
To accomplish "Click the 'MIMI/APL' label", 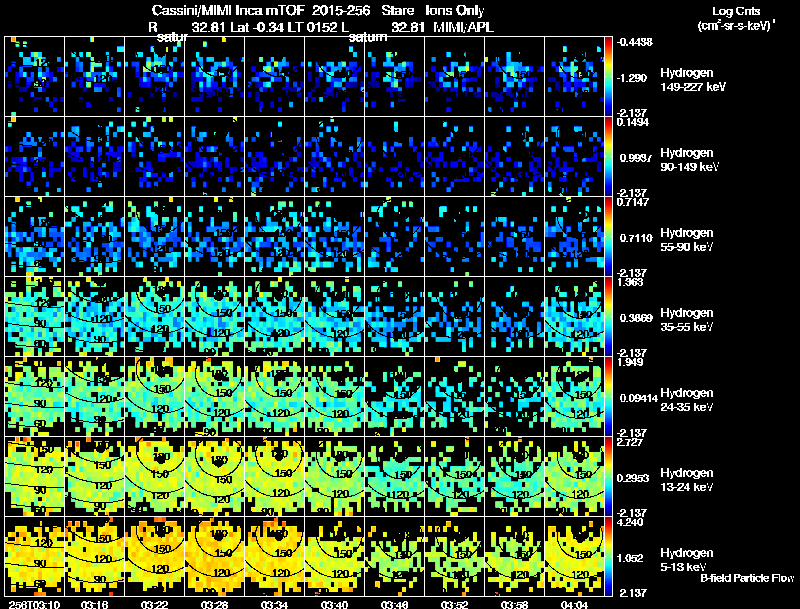I will click(x=463, y=27).
